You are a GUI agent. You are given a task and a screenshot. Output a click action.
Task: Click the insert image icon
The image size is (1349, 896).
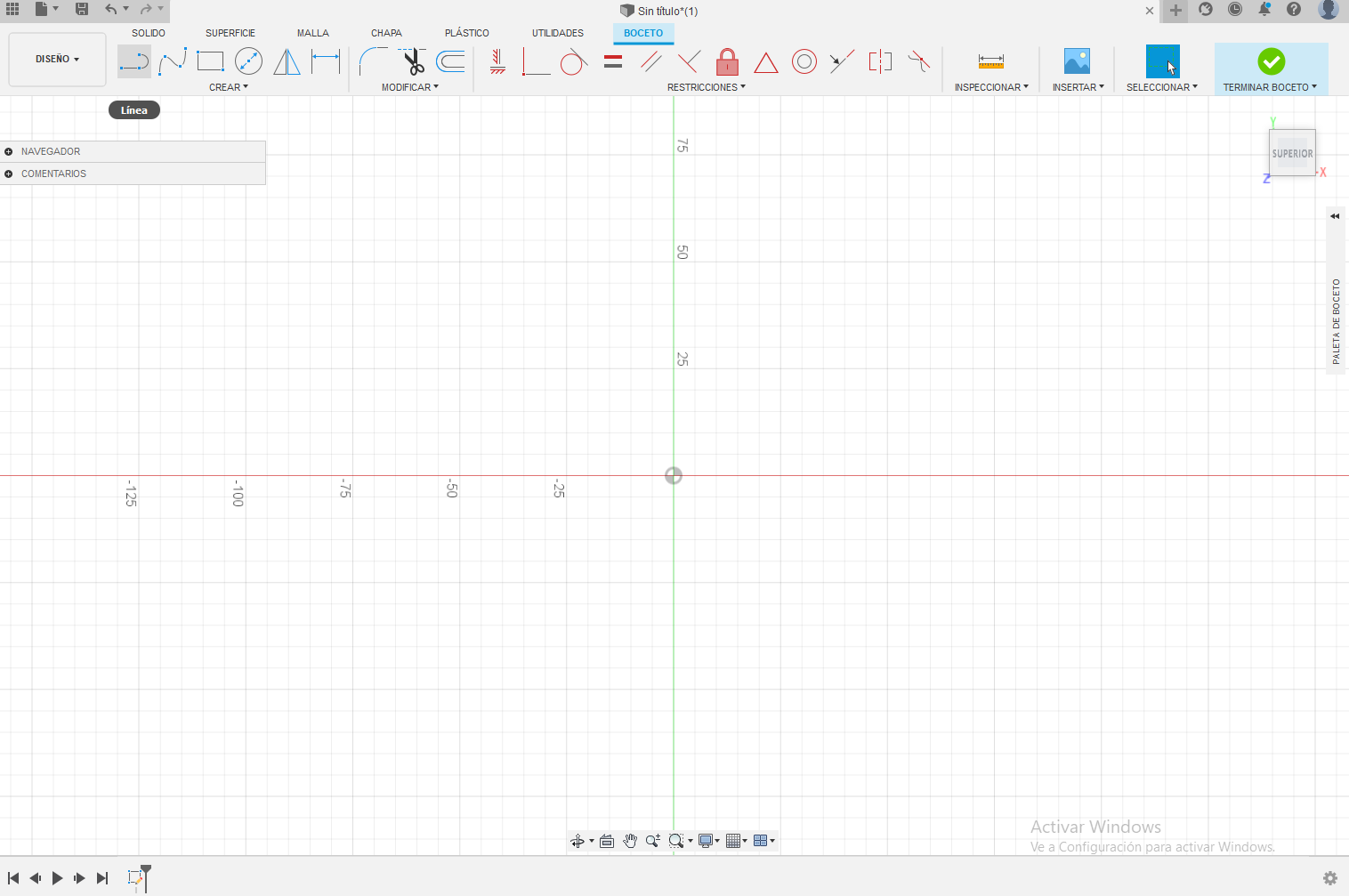(1077, 61)
